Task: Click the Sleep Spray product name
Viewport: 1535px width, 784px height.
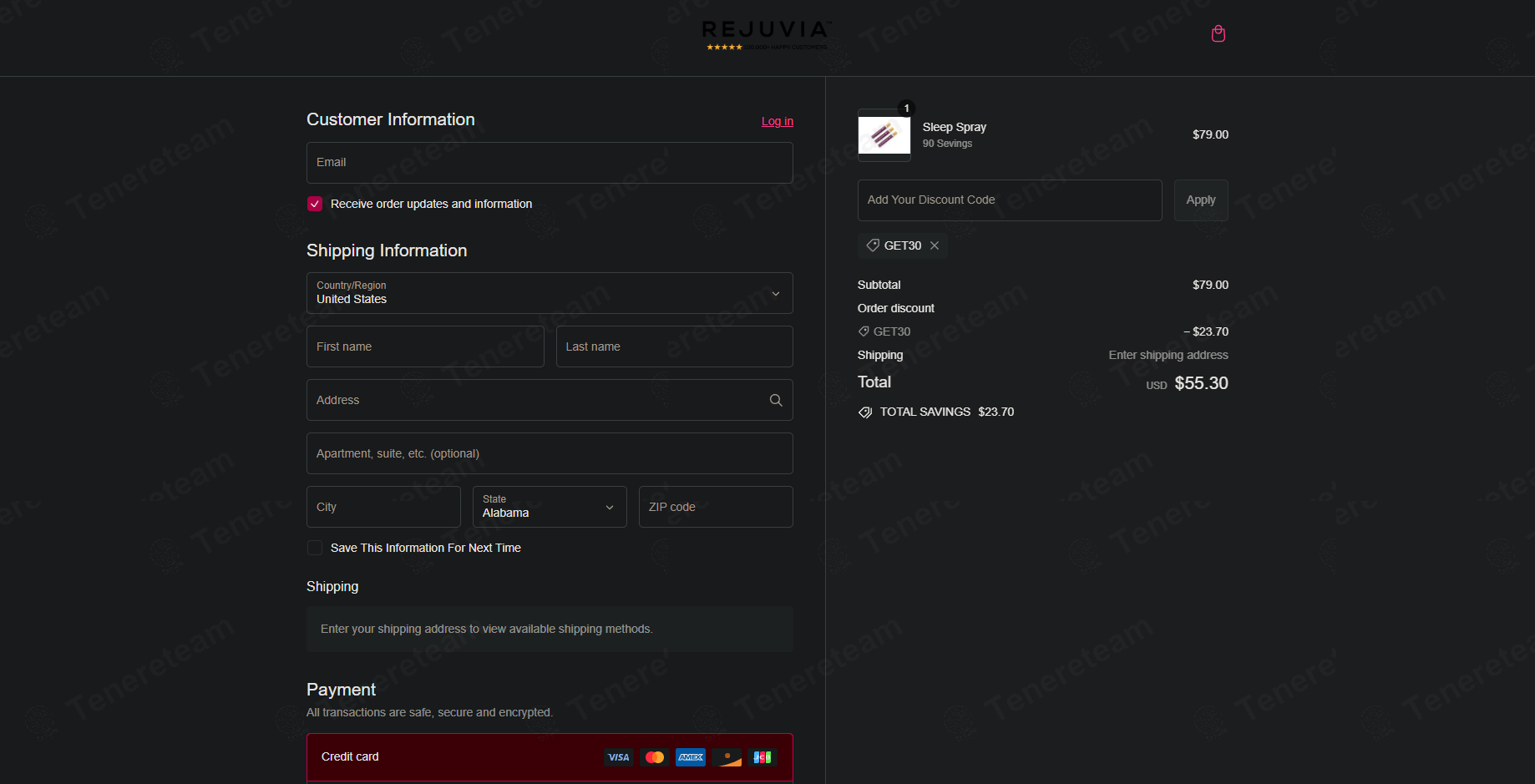Action: tap(955, 127)
